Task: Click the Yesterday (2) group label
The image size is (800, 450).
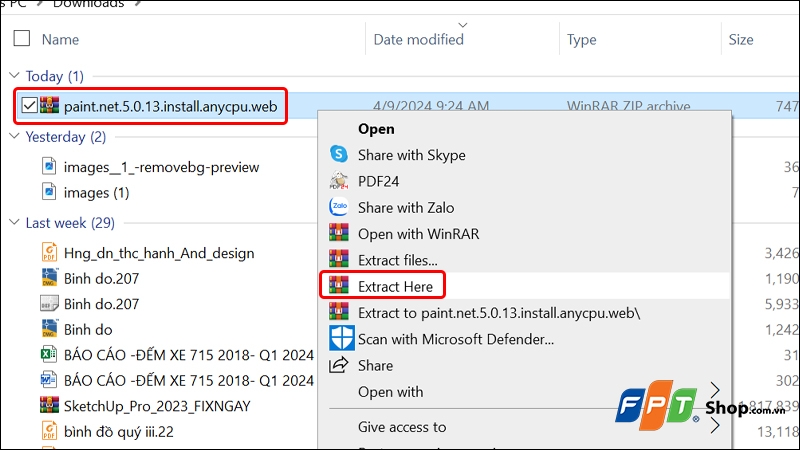Action: coord(66,137)
